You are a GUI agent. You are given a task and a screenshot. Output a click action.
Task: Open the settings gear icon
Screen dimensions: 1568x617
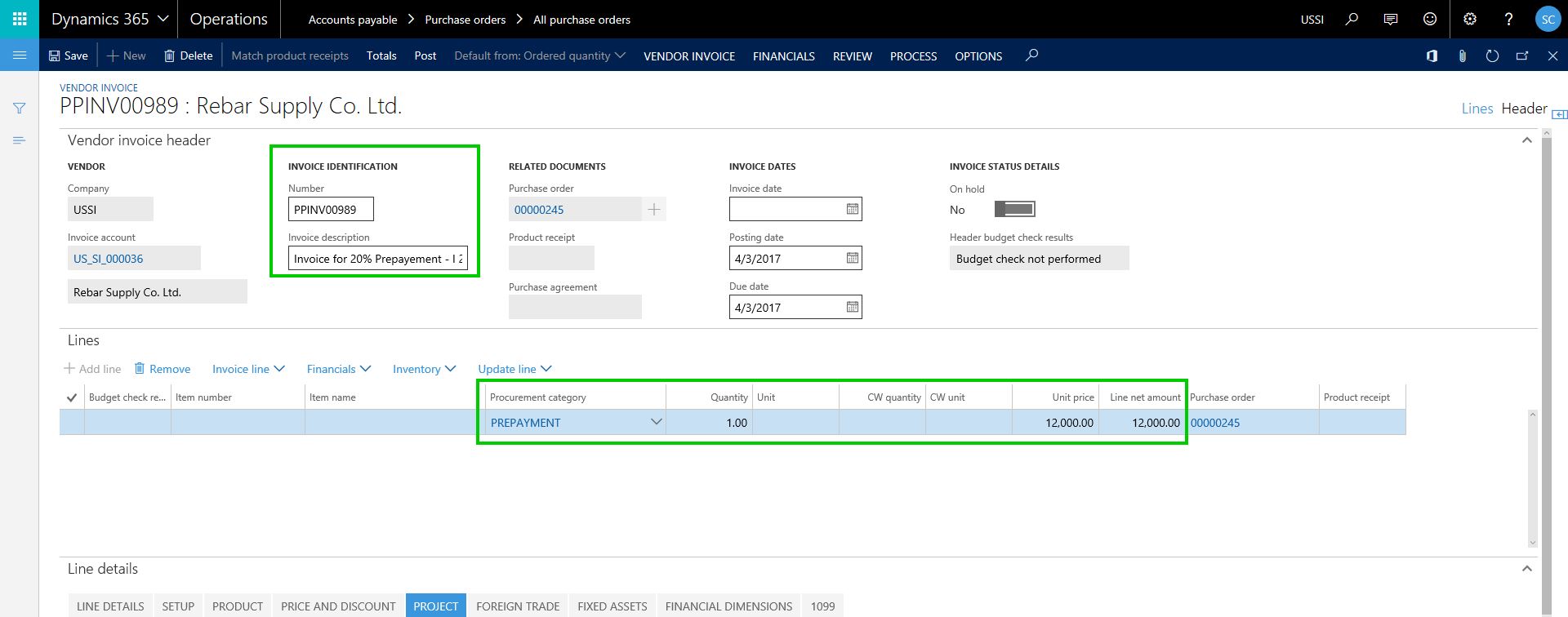pos(1470,19)
